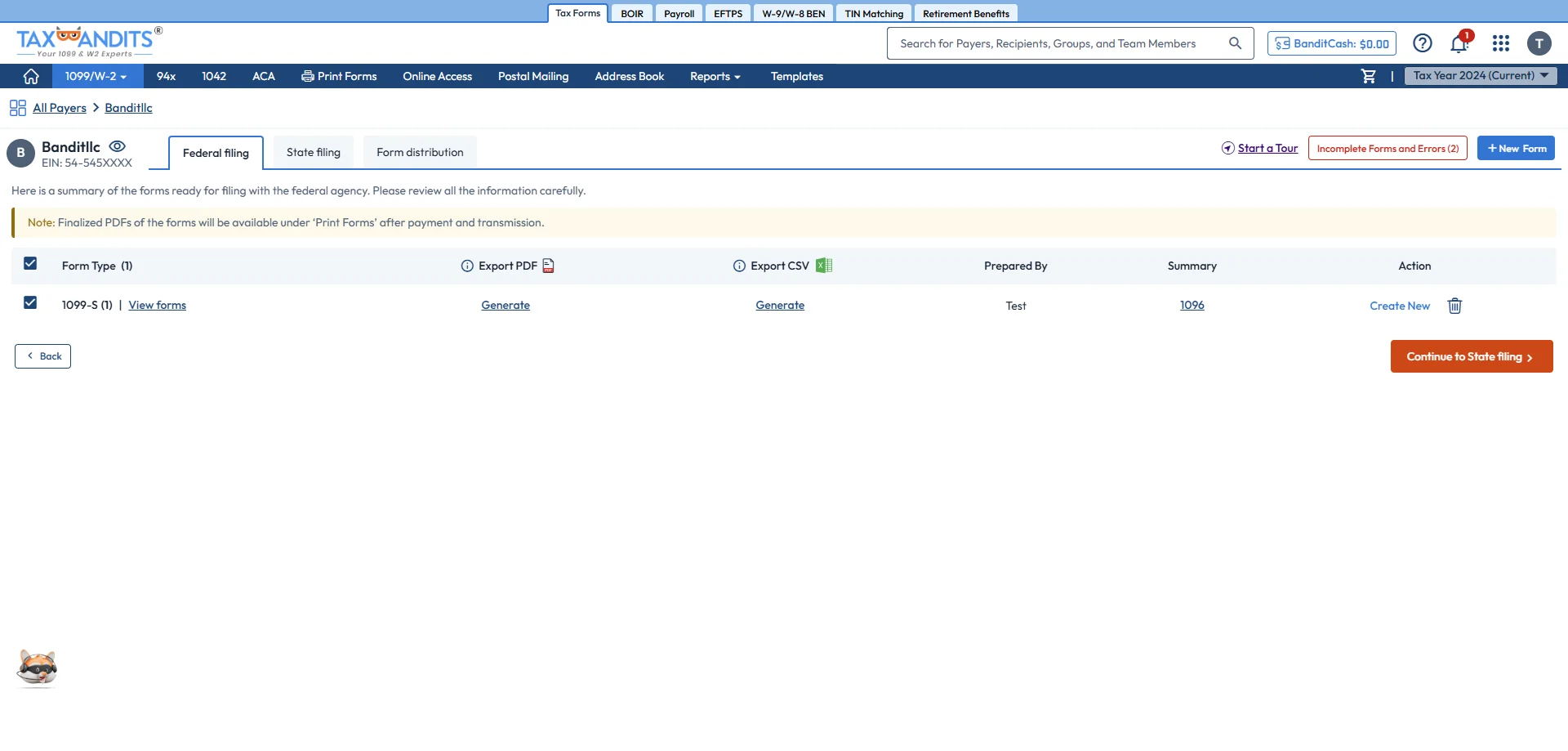The width and height of the screenshot is (1568, 751).
Task: Open the Retirement Benefits top tab
Action: point(966,14)
